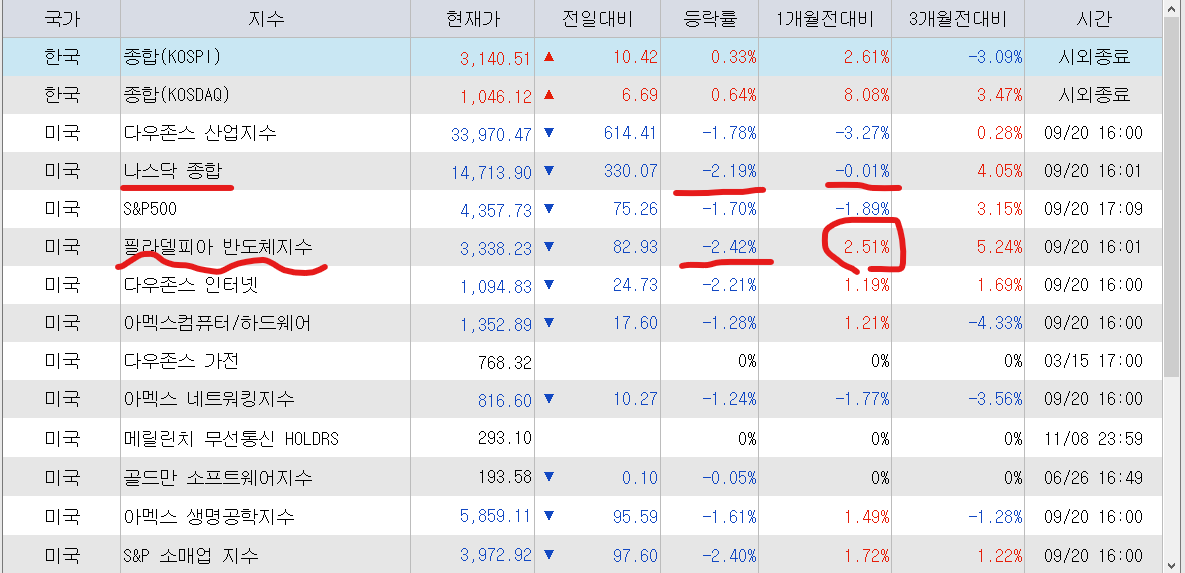Screen dimensions: 1185x573
Task: Click the semiconductor change rate -2.42%
Action: [729, 247]
